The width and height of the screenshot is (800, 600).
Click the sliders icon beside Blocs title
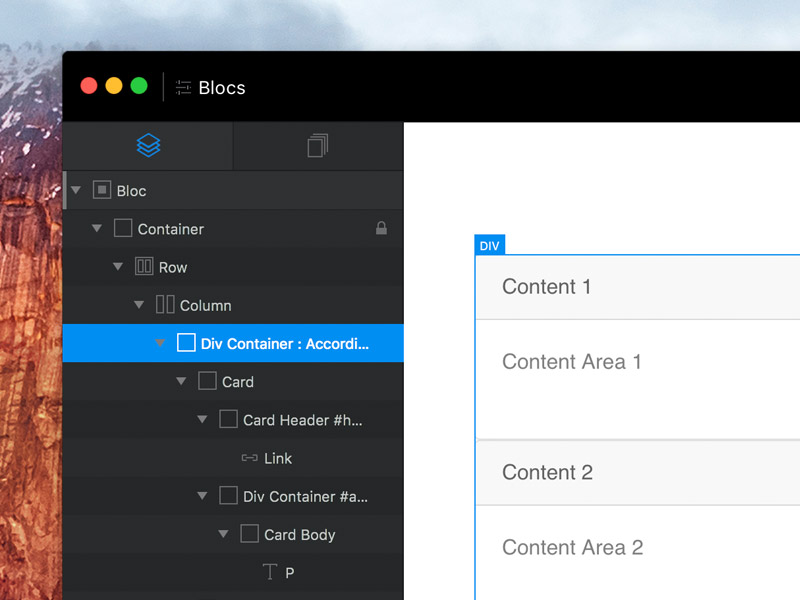click(x=183, y=87)
